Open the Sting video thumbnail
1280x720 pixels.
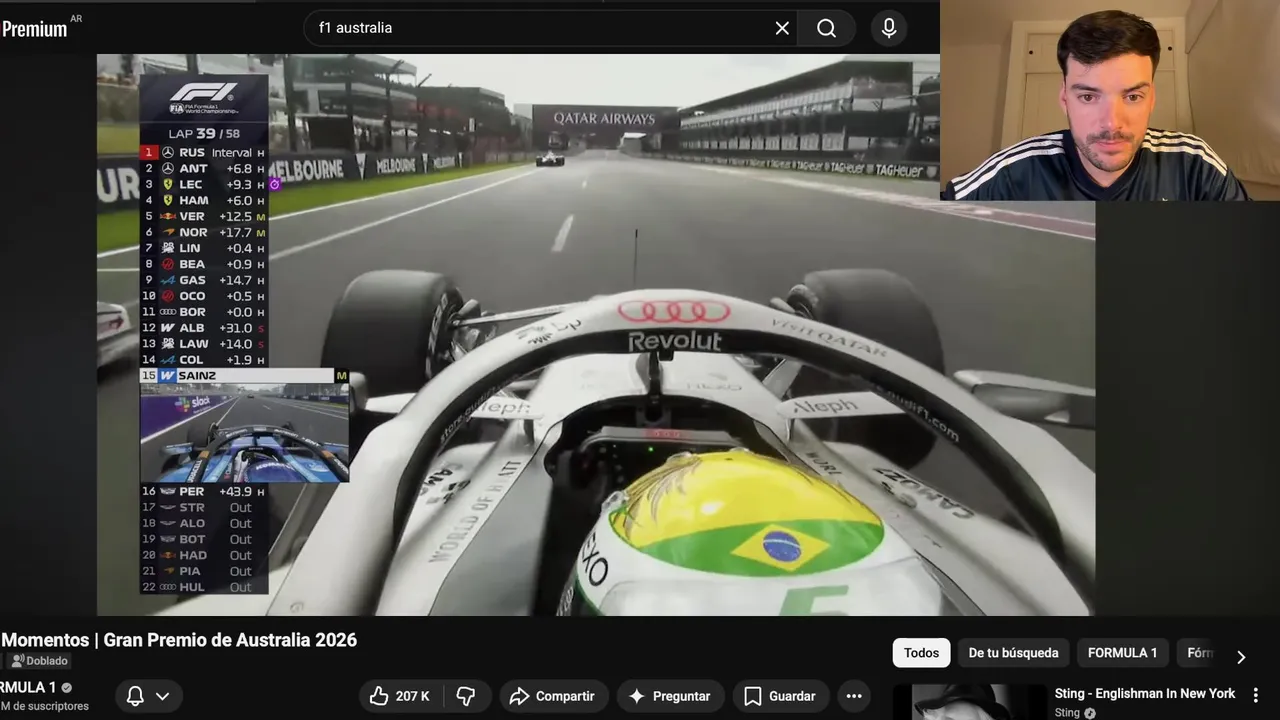coord(968,702)
